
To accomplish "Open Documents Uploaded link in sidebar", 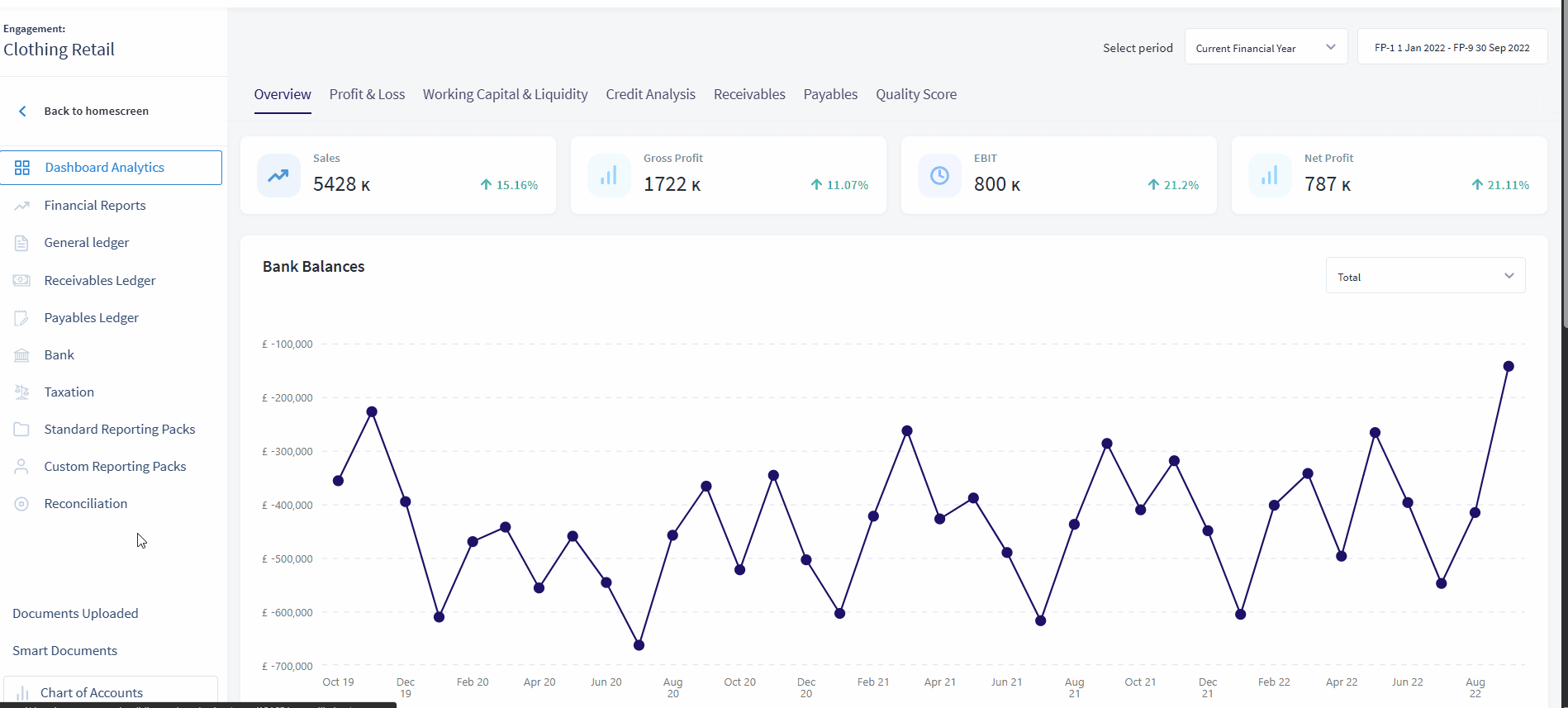I will [75, 614].
